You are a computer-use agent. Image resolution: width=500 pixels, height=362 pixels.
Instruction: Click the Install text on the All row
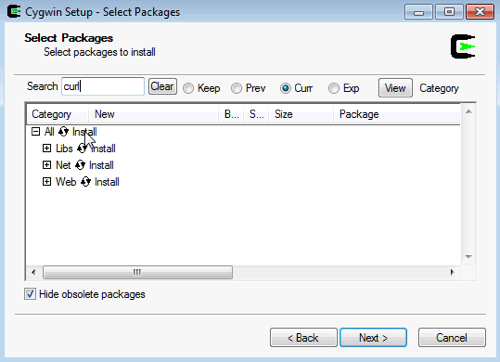pyautogui.click(x=85, y=132)
